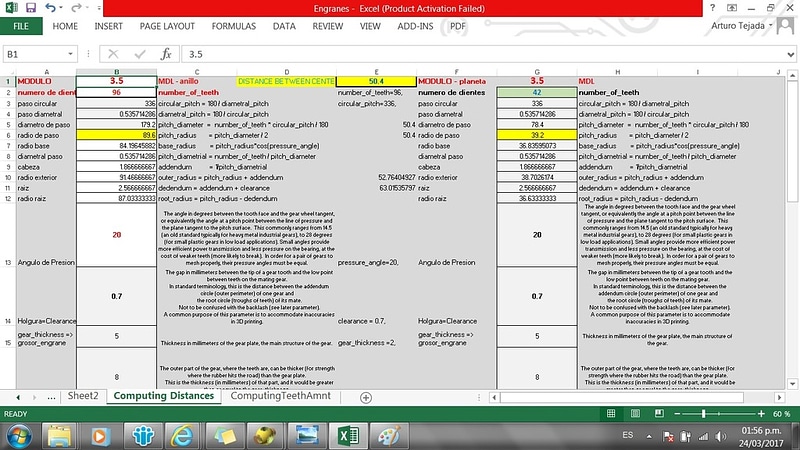Zoom out with the minus button
The image size is (800, 450).
point(677,414)
